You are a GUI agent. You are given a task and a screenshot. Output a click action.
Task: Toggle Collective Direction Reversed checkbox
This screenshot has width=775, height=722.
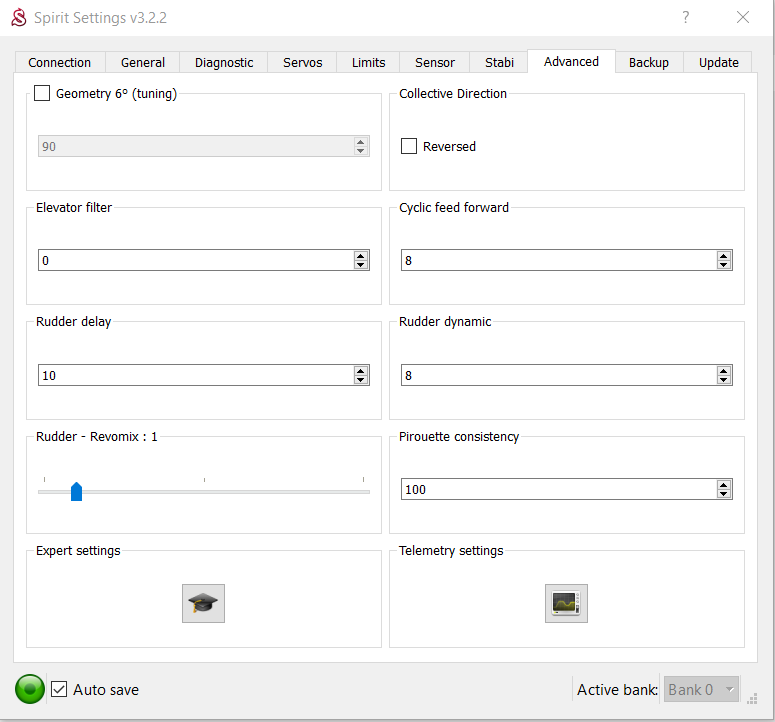pyautogui.click(x=409, y=147)
